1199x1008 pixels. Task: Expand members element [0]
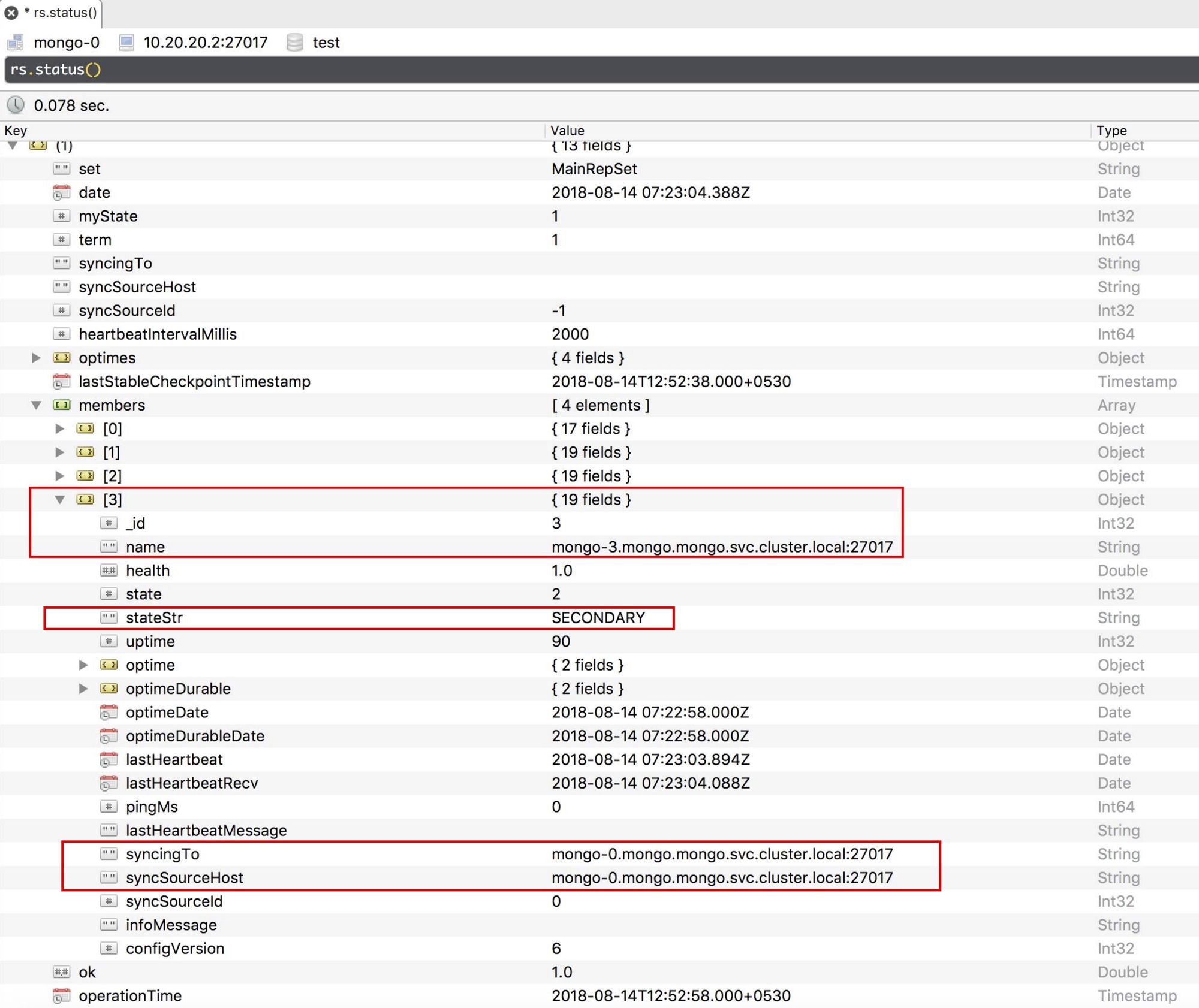(x=59, y=428)
